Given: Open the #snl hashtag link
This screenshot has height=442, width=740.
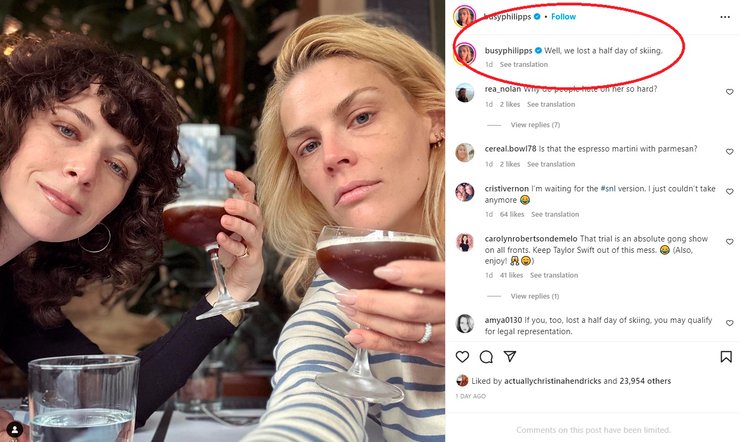Looking at the screenshot, I should click(x=608, y=188).
